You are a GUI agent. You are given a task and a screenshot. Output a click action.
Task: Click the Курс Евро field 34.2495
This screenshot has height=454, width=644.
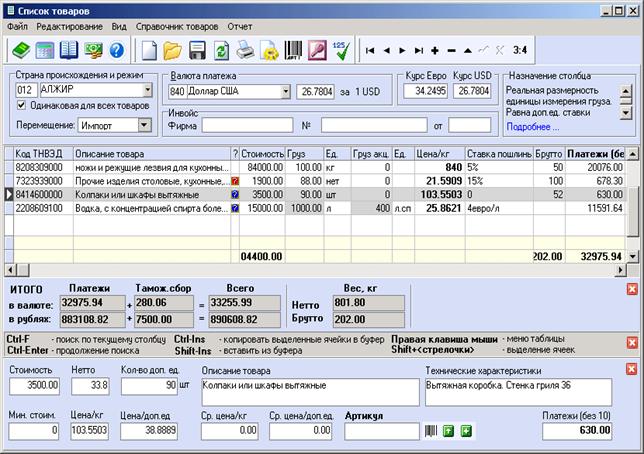426,91
